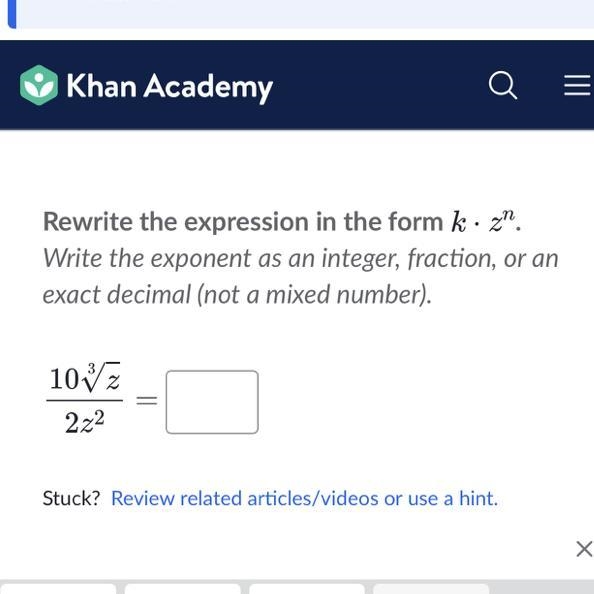Click the blue accent bar at top

pyautogui.click(x=12, y=14)
